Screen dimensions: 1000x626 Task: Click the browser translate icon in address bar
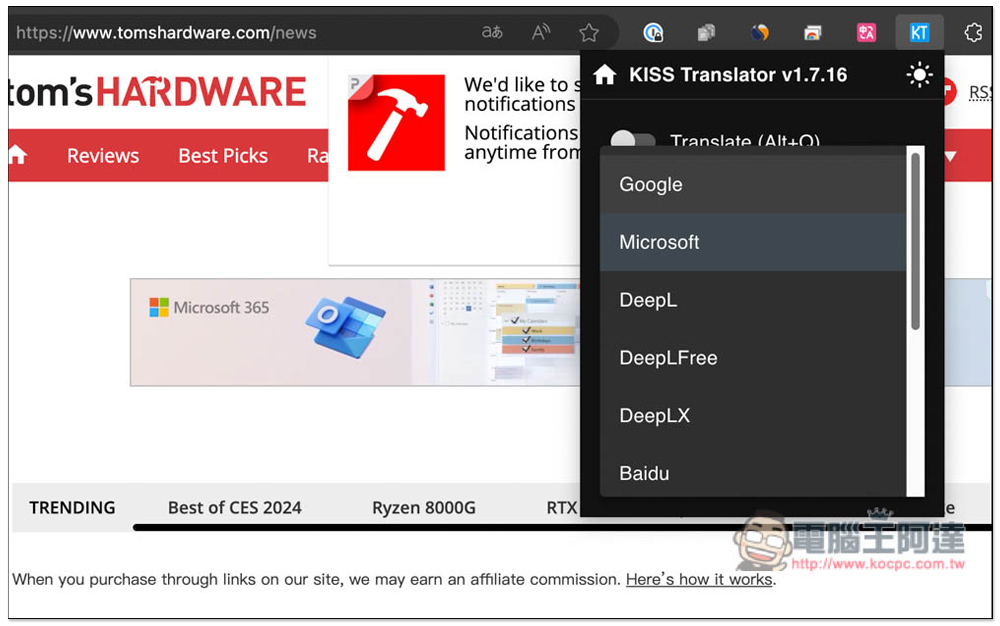[x=492, y=32]
